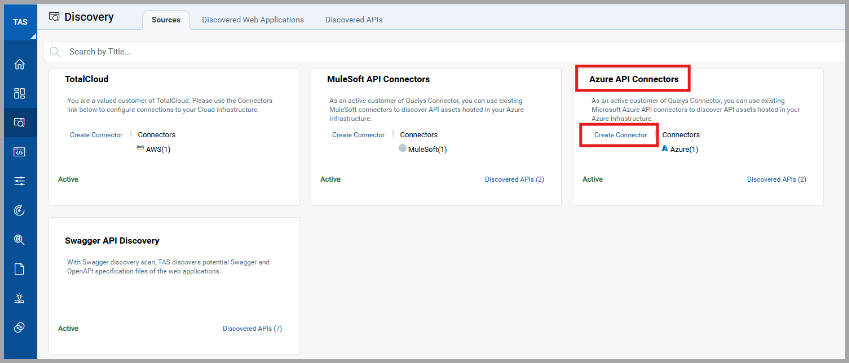
Task: Open the sliders configuration sidebar icon
Action: [x=19, y=182]
